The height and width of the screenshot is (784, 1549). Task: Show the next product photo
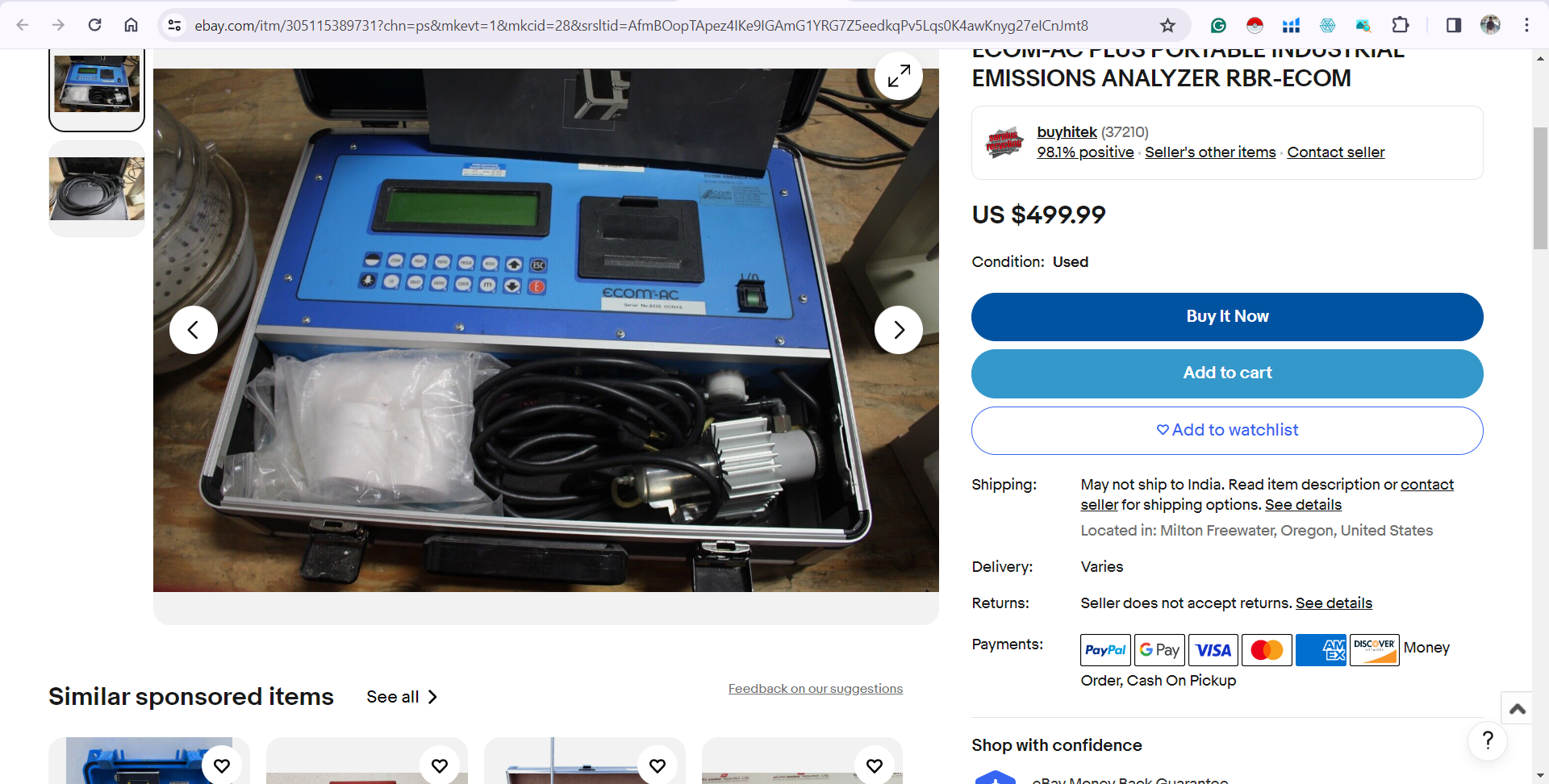pos(899,330)
